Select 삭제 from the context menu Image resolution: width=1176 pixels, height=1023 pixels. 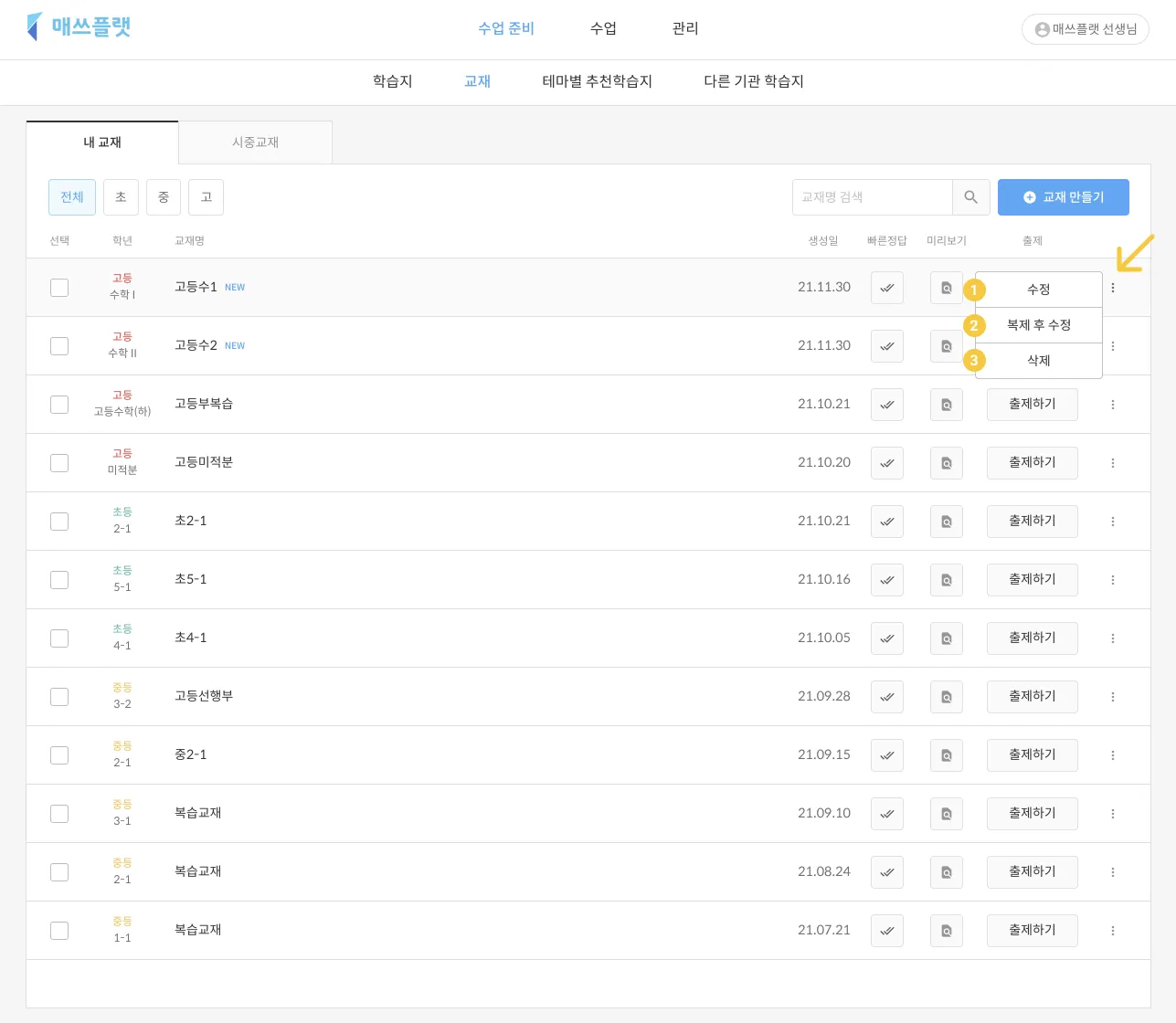(1039, 361)
